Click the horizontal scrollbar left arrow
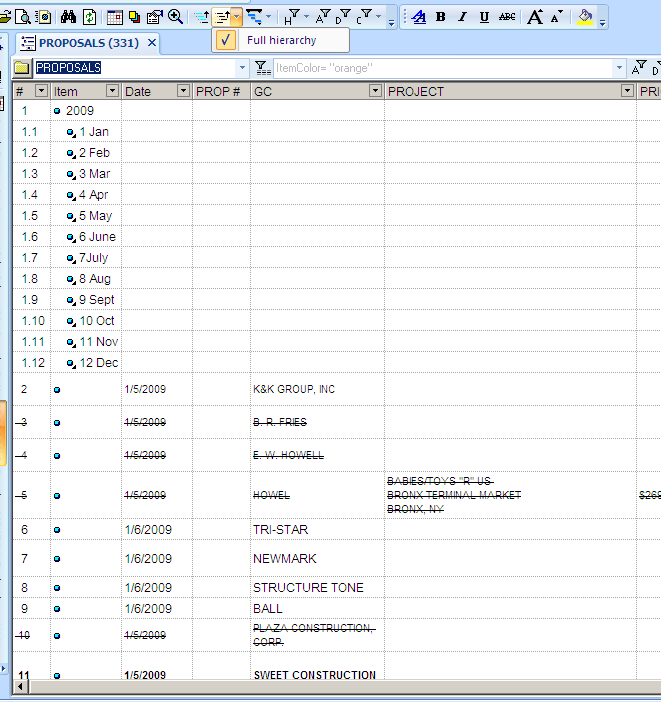The height and width of the screenshot is (702, 661). click(21, 686)
